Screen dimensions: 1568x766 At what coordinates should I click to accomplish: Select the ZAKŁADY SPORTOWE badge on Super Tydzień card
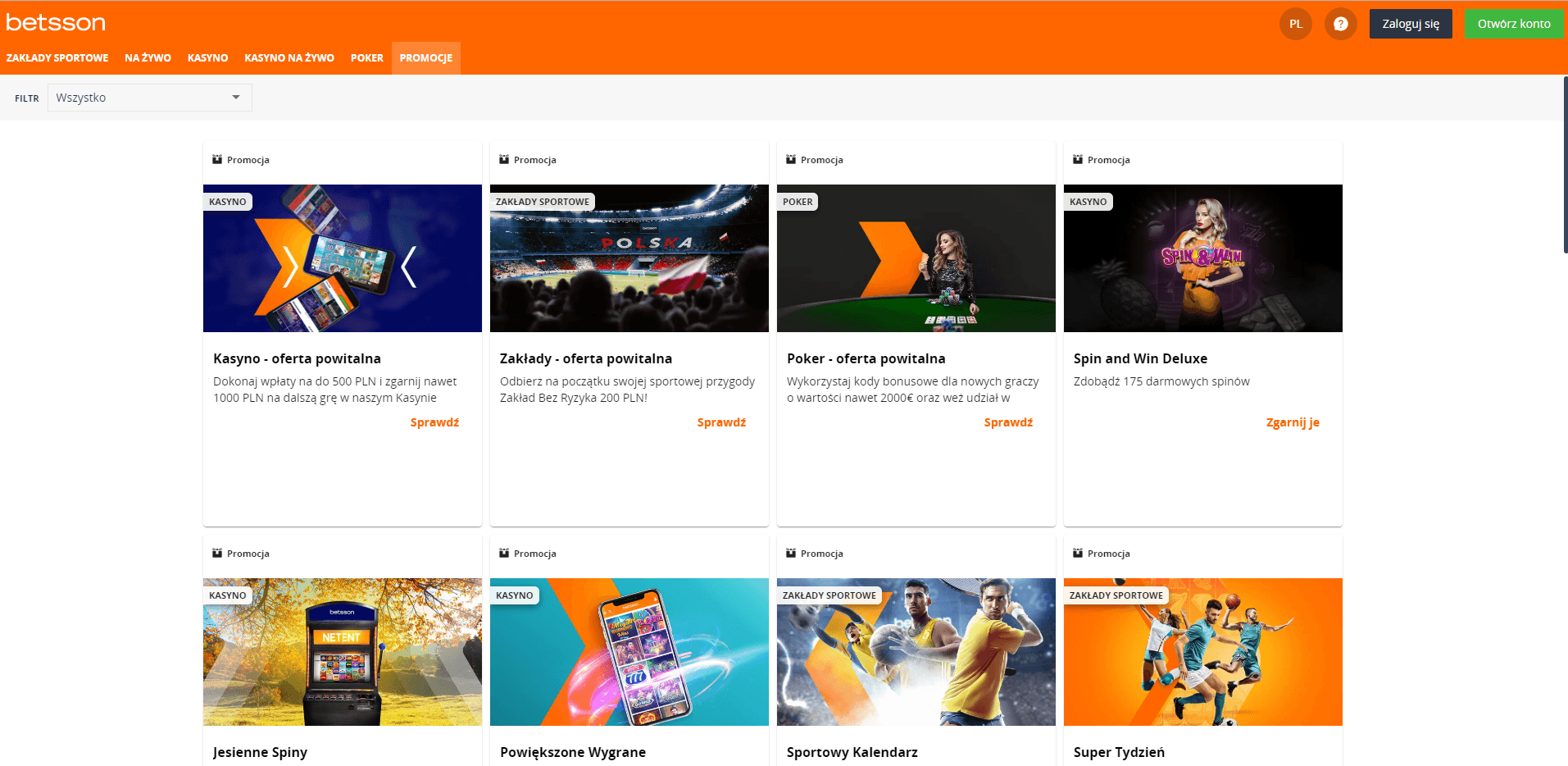coord(1116,595)
